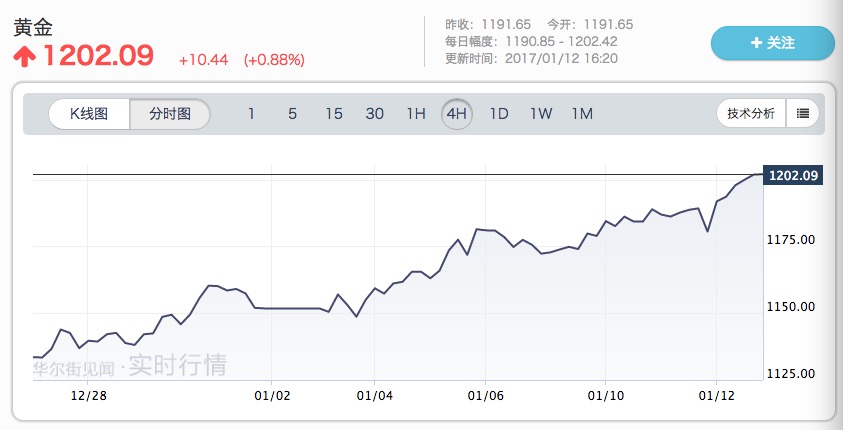The width and height of the screenshot is (843, 430).
Task: Select the 1 minute interval
Action: coord(251,114)
